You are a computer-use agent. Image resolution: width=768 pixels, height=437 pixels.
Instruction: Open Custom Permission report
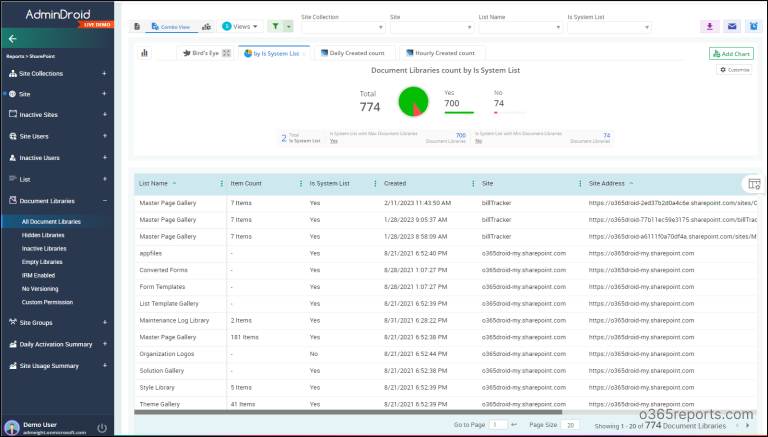[47, 302]
